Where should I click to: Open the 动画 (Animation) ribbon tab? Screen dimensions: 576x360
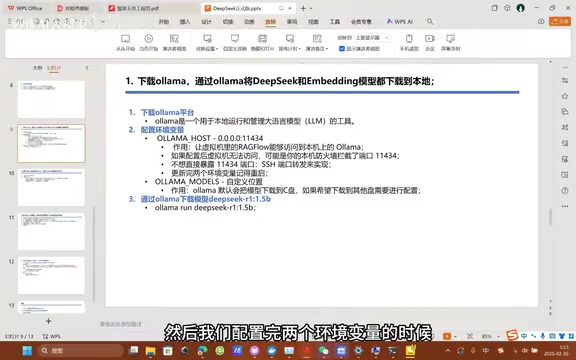pyautogui.click(x=249, y=22)
